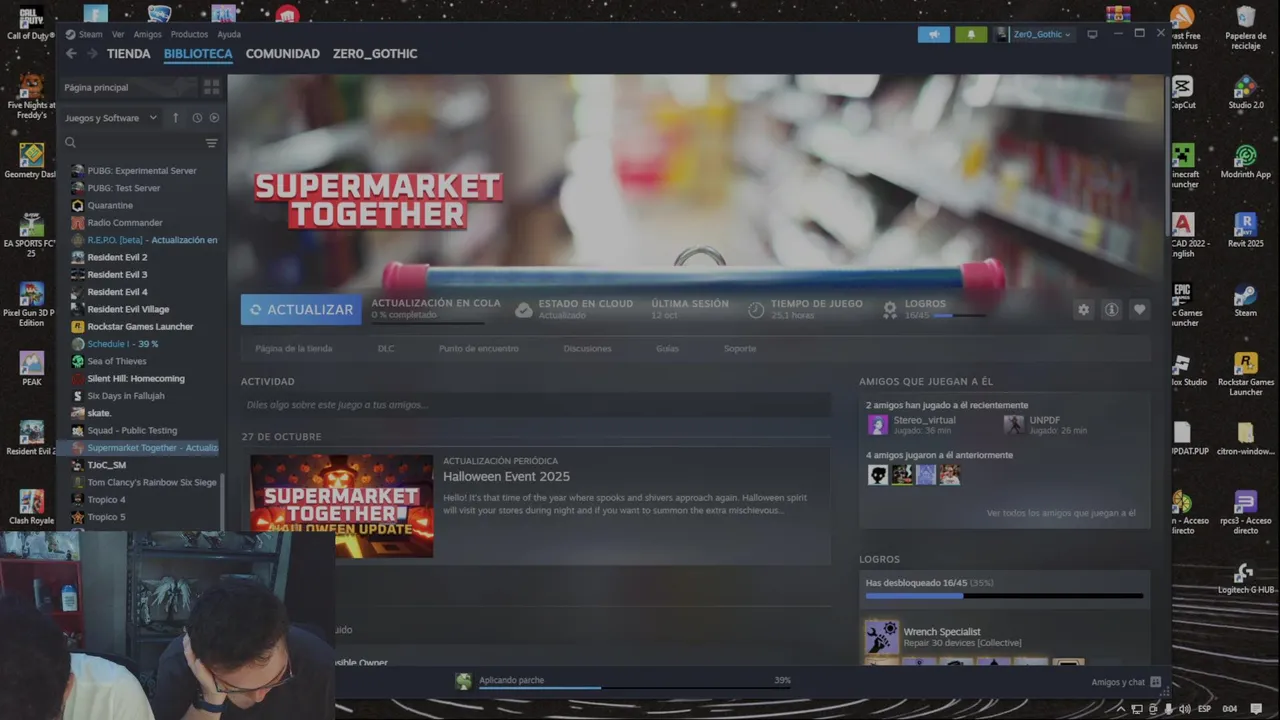Select Tropico 4 in library list
The width and height of the screenshot is (1280, 720).
[x=106, y=500]
